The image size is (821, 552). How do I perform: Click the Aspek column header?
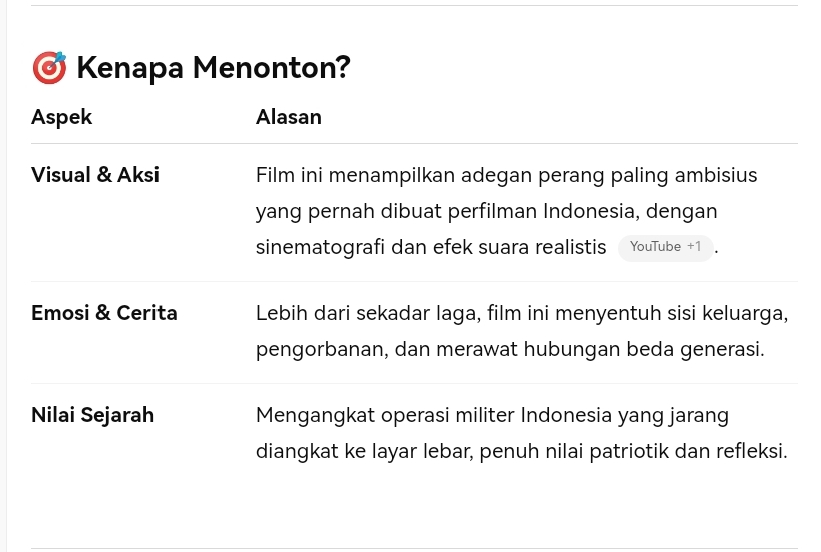click(61, 117)
